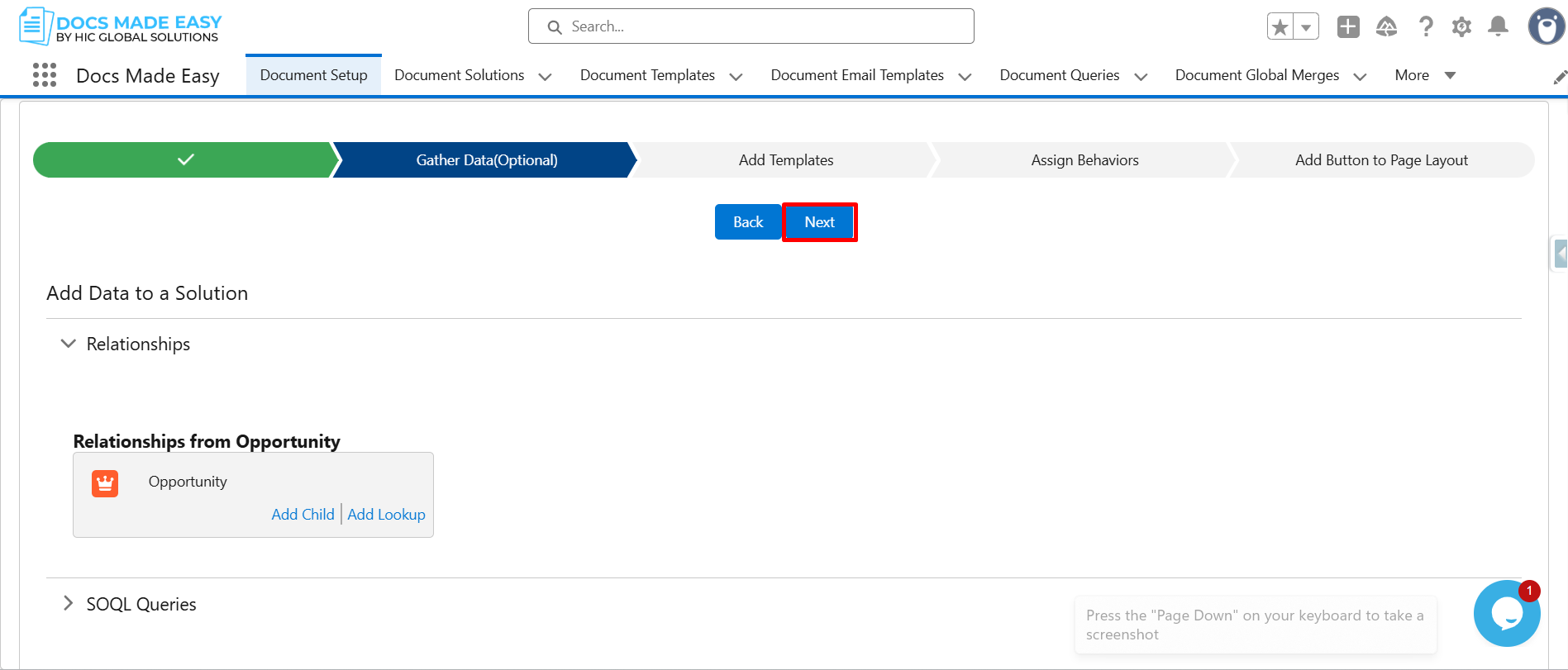This screenshot has width=1568, height=670.
Task: Open the notifications bell
Action: tap(1498, 26)
